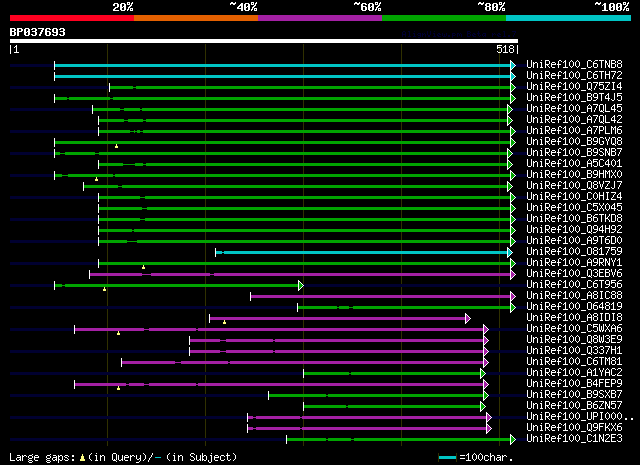
Task: Click the UniRef100_A8IC88 label
Action: [574, 296]
